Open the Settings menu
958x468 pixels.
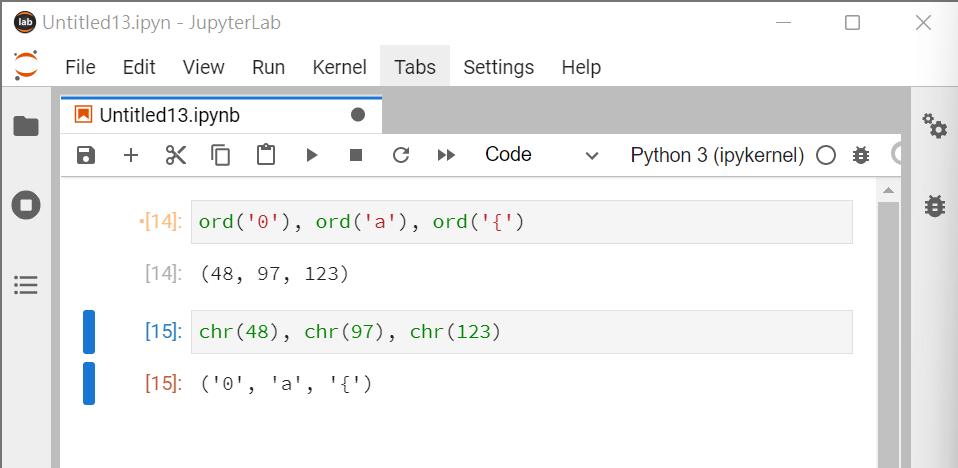point(499,67)
